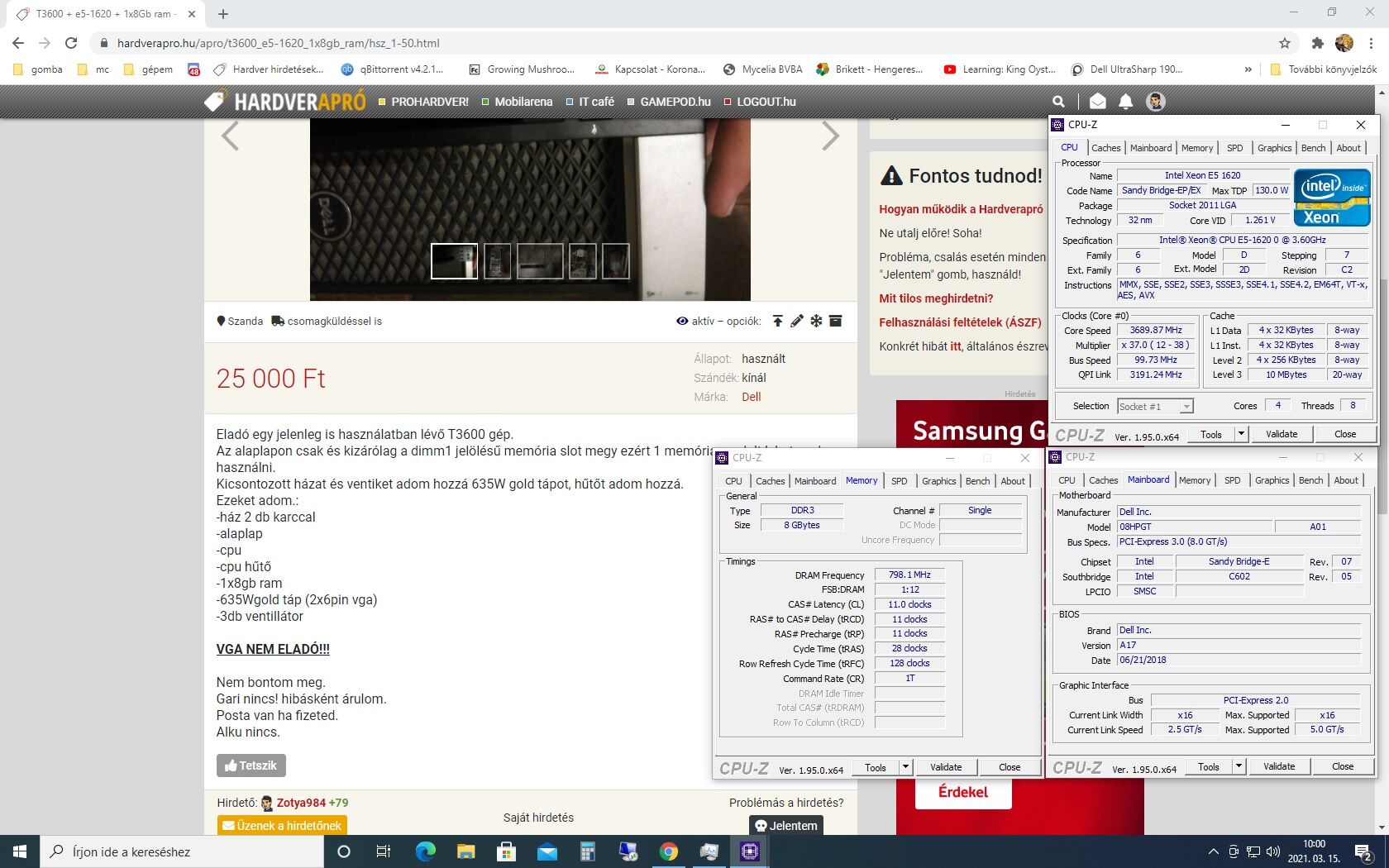The width and height of the screenshot is (1389, 868).
Task: Click the CPU-Z taskbar icon
Action: click(749, 851)
